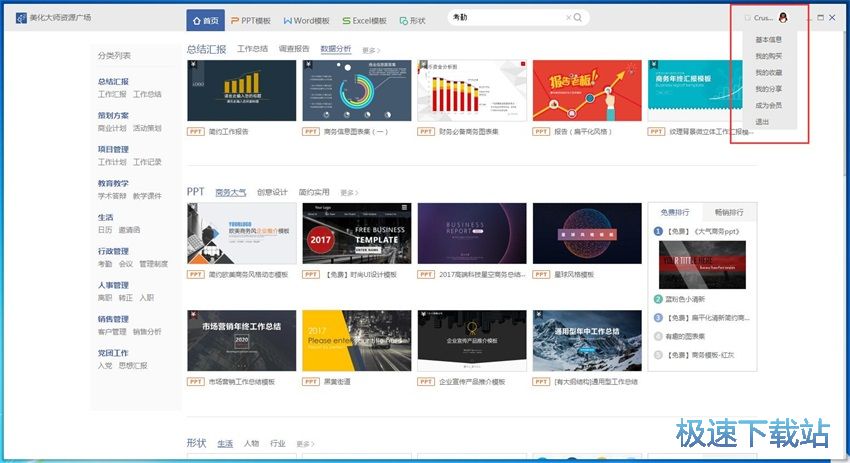The height and width of the screenshot is (463, 850).
Task: Open the 财务必备商务图表集 thumbnail
Action: point(472,91)
